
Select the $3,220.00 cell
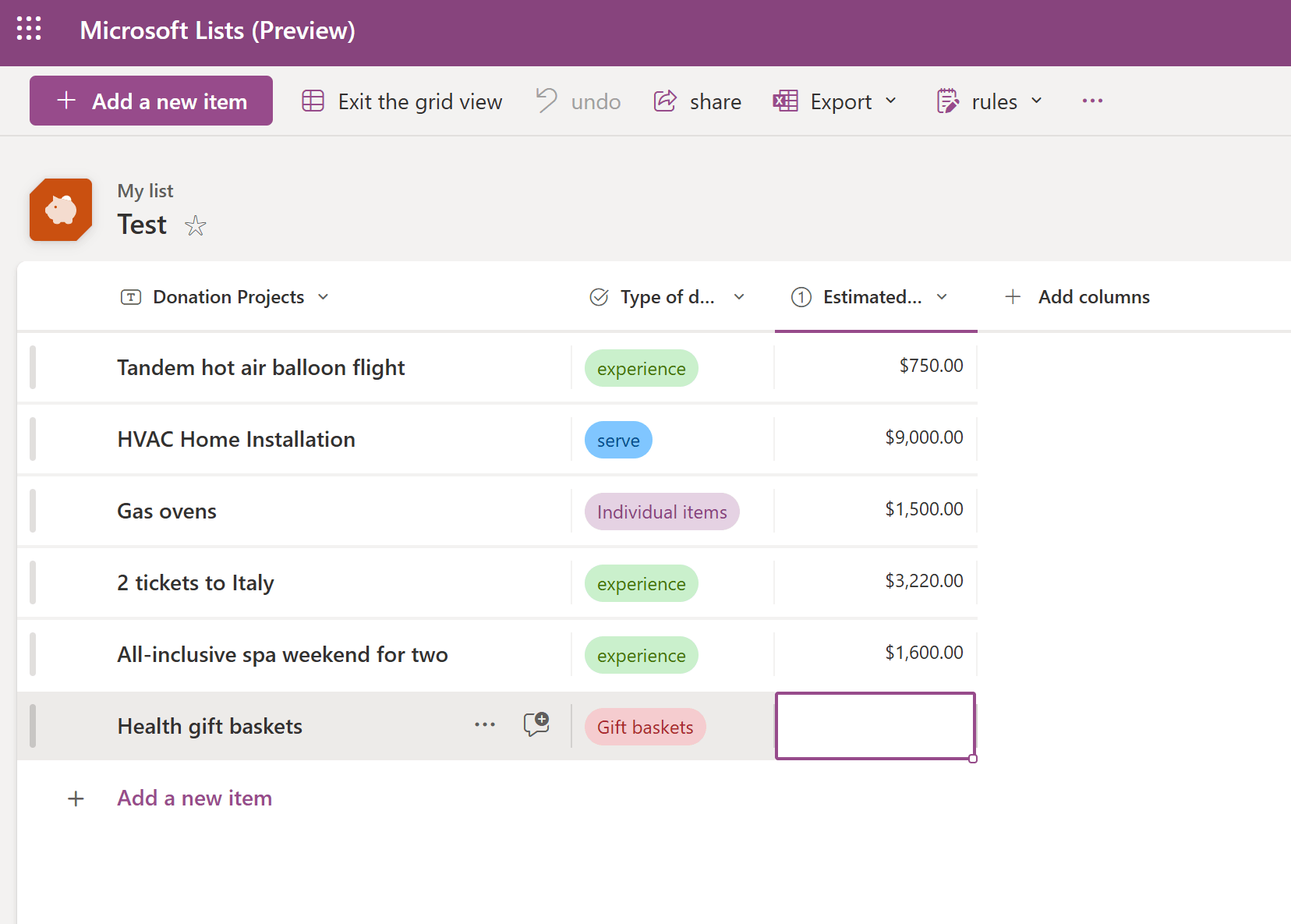pos(875,582)
